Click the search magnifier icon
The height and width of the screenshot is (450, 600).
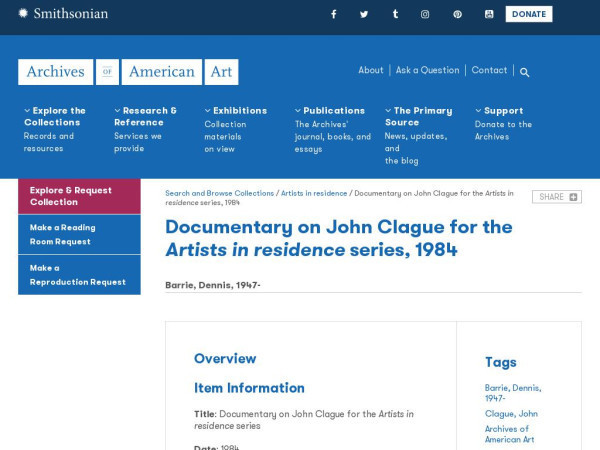[525, 72]
